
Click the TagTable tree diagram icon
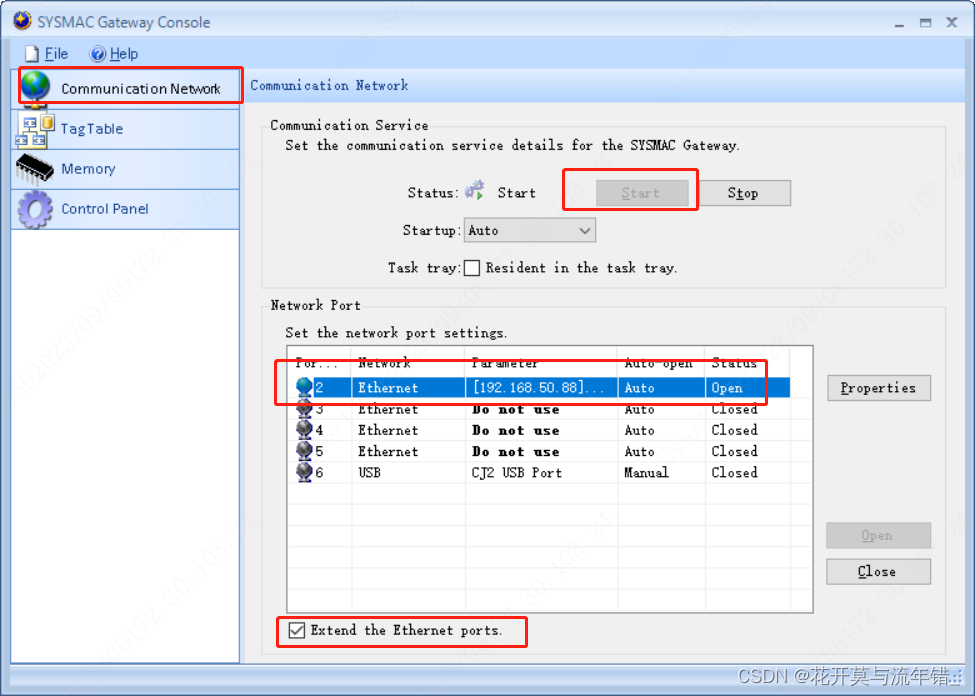pyautogui.click(x=35, y=130)
